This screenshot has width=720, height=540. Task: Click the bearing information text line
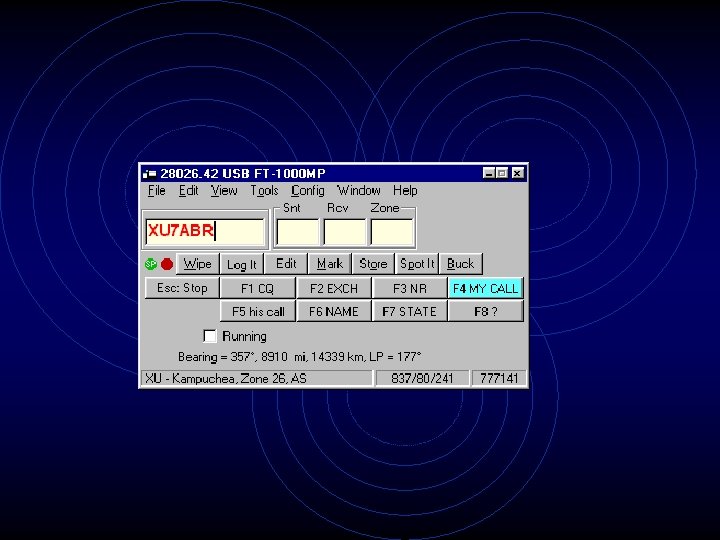click(299, 357)
